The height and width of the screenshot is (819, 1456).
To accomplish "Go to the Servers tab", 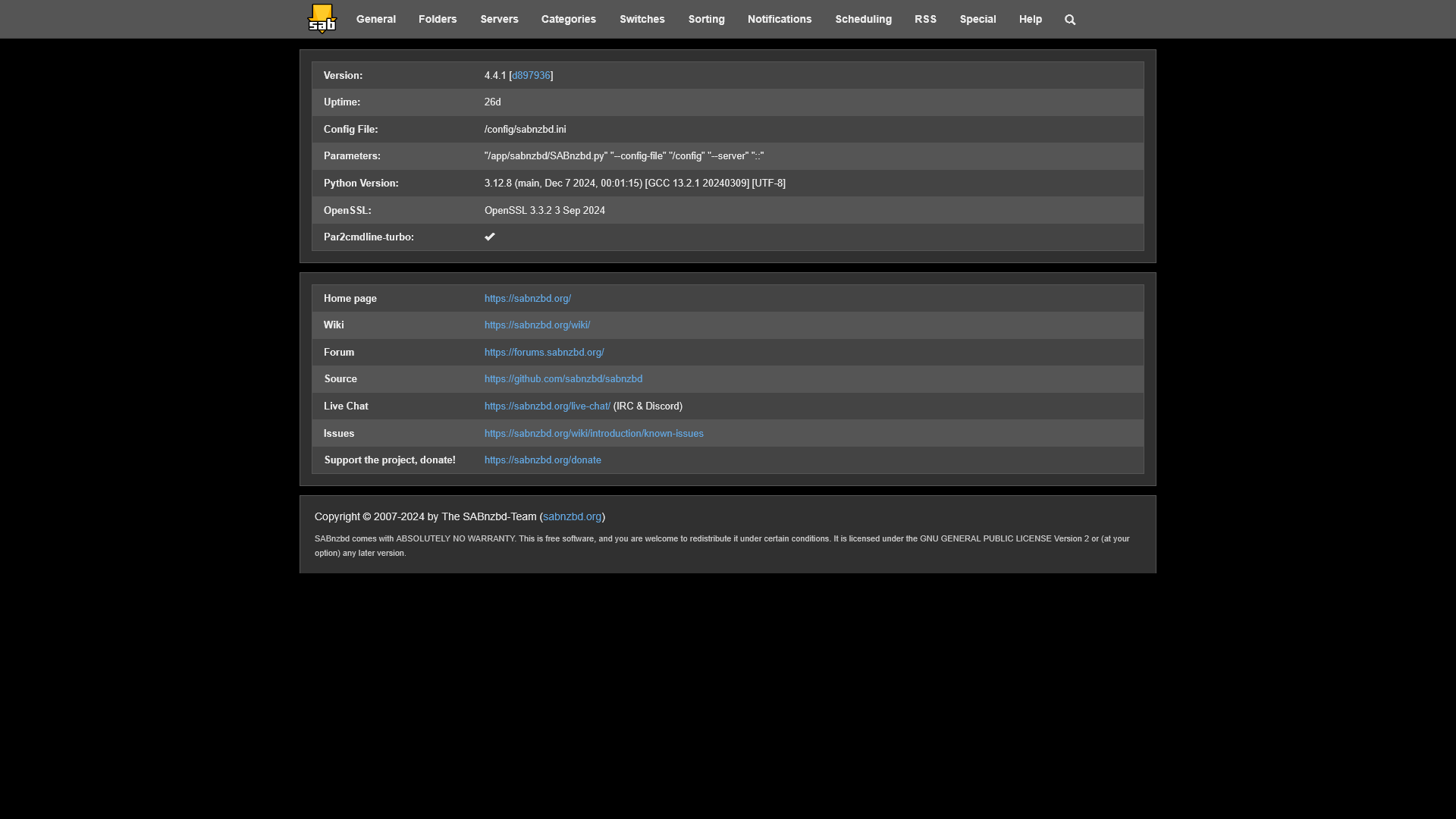I will click(x=499, y=19).
